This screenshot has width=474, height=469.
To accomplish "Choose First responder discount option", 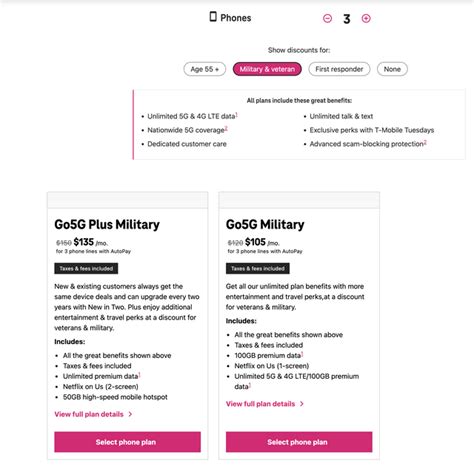I will (339, 69).
